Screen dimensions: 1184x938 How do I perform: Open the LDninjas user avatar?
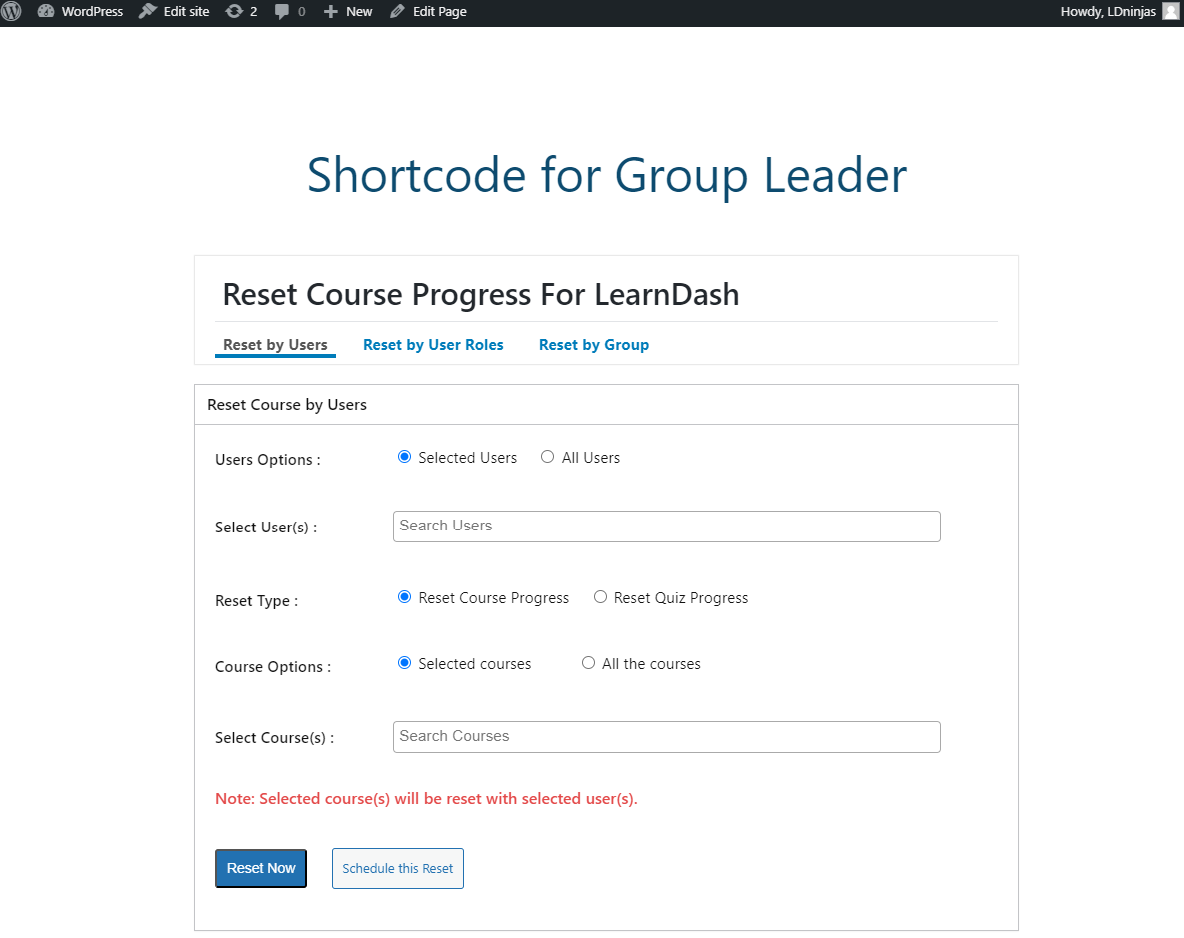click(x=1170, y=11)
